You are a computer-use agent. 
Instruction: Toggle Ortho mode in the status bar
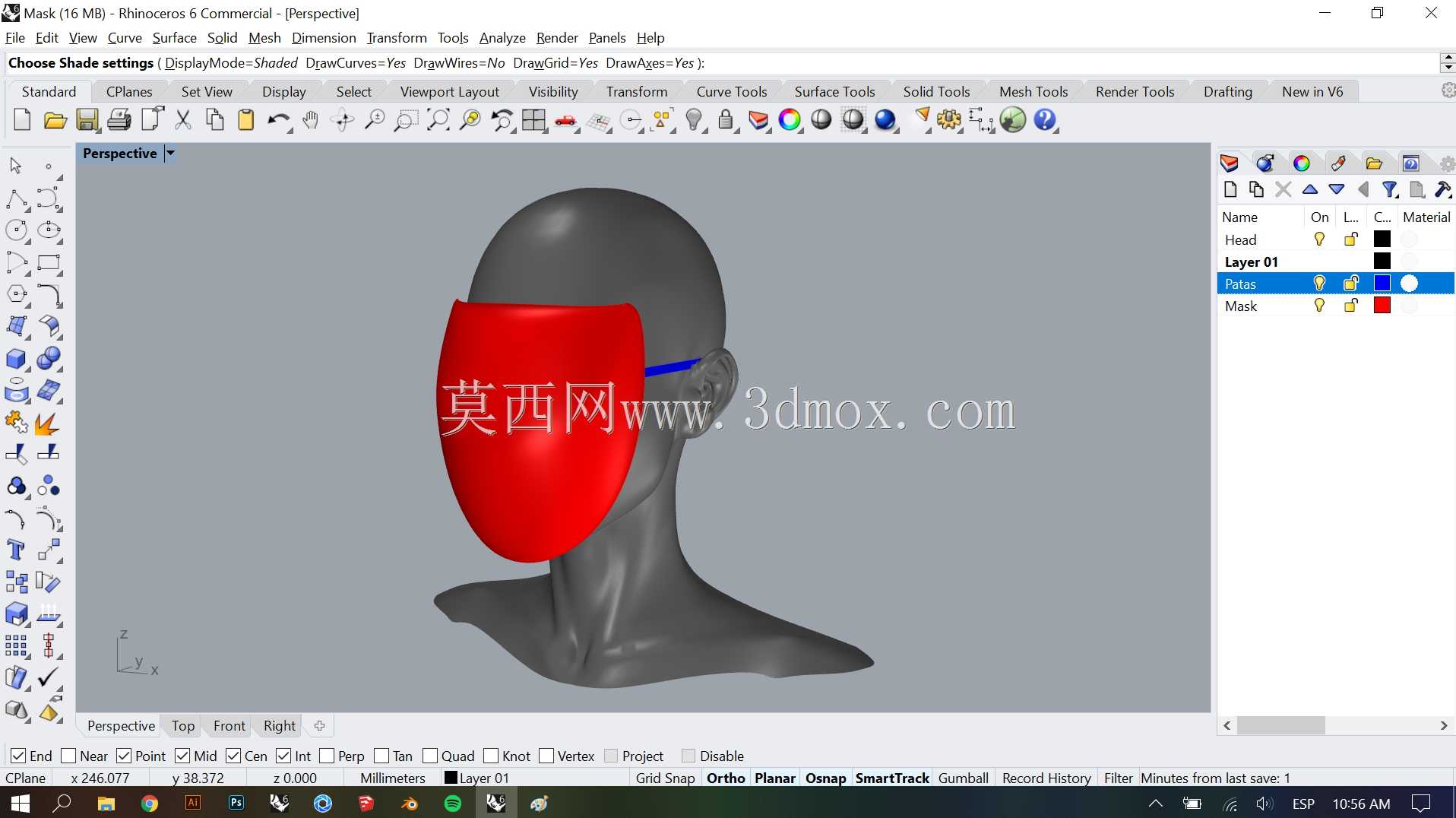coord(726,778)
